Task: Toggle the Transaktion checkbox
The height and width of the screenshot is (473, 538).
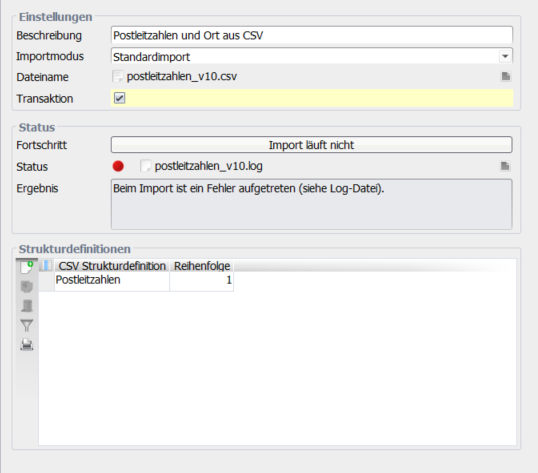Action: [x=119, y=98]
